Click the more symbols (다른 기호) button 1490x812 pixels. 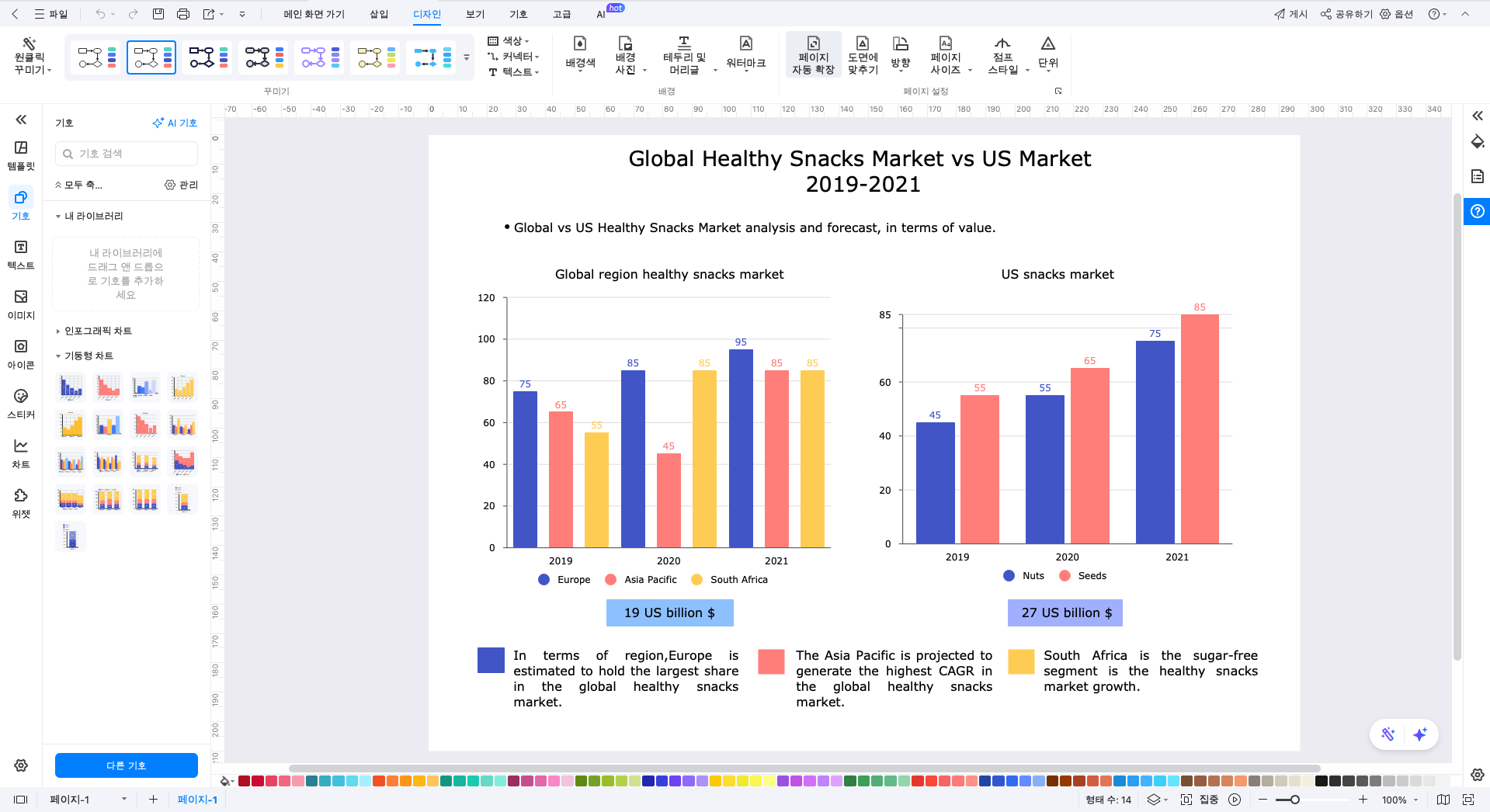[127, 765]
